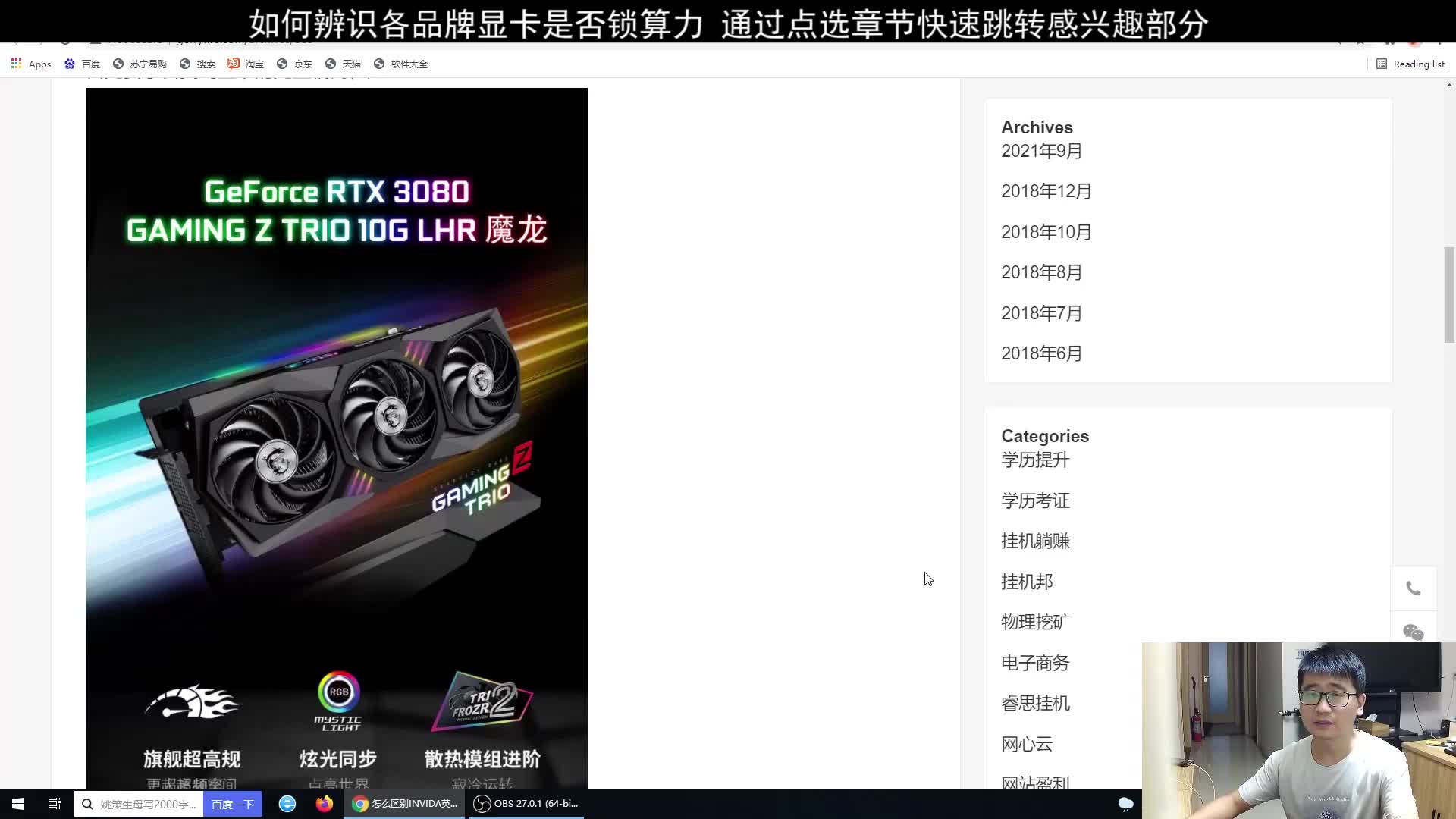Open Windows Start menu

pyautogui.click(x=17, y=803)
